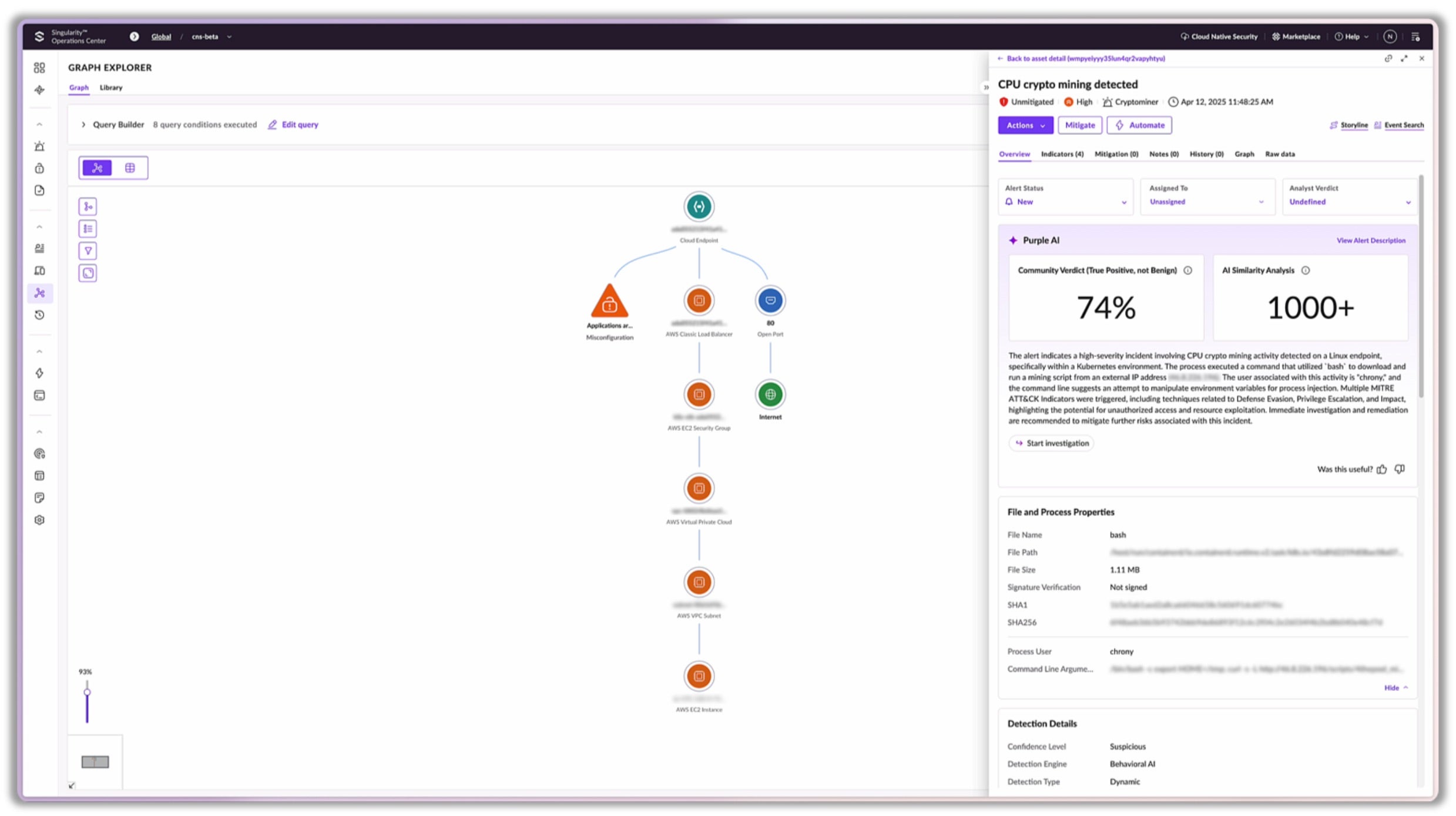Open the Library tab
The image size is (1456, 816).
(x=111, y=88)
